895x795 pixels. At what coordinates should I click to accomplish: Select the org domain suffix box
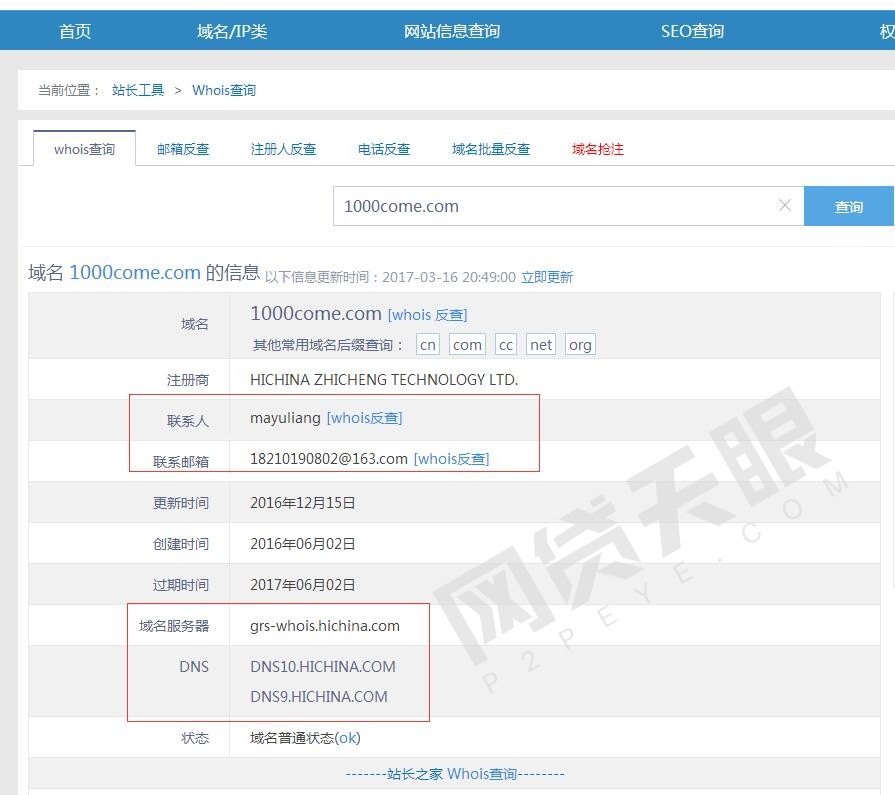click(580, 345)
